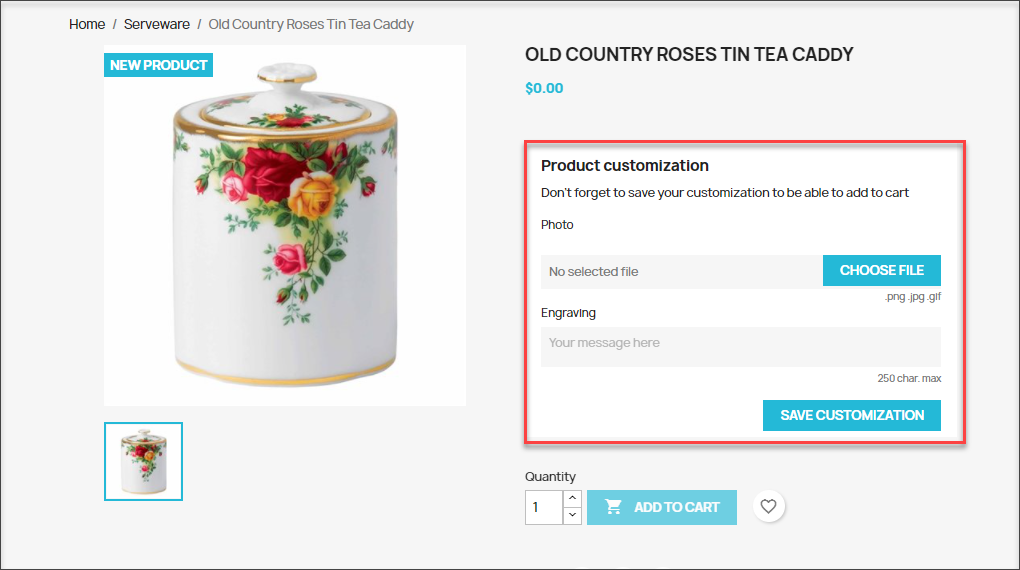Open the Home breadcrumb link

coord(87,24)
